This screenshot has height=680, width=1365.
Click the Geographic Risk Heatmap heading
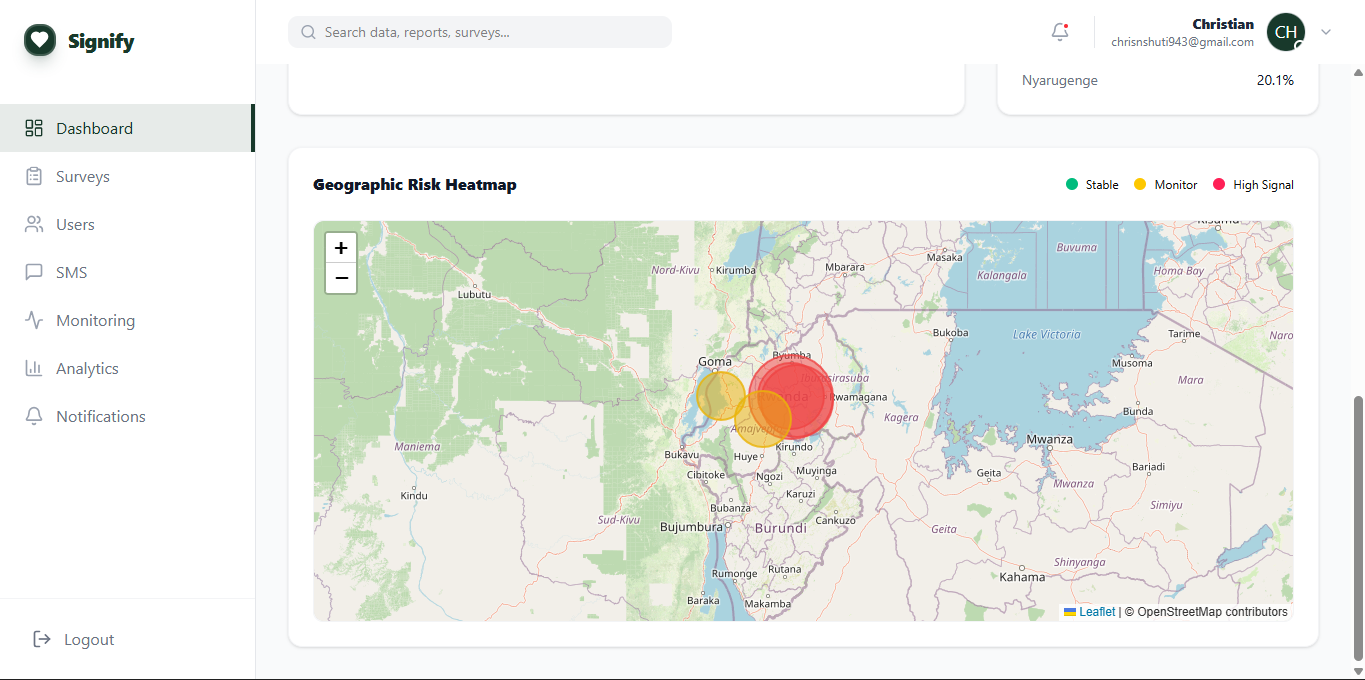415,185
